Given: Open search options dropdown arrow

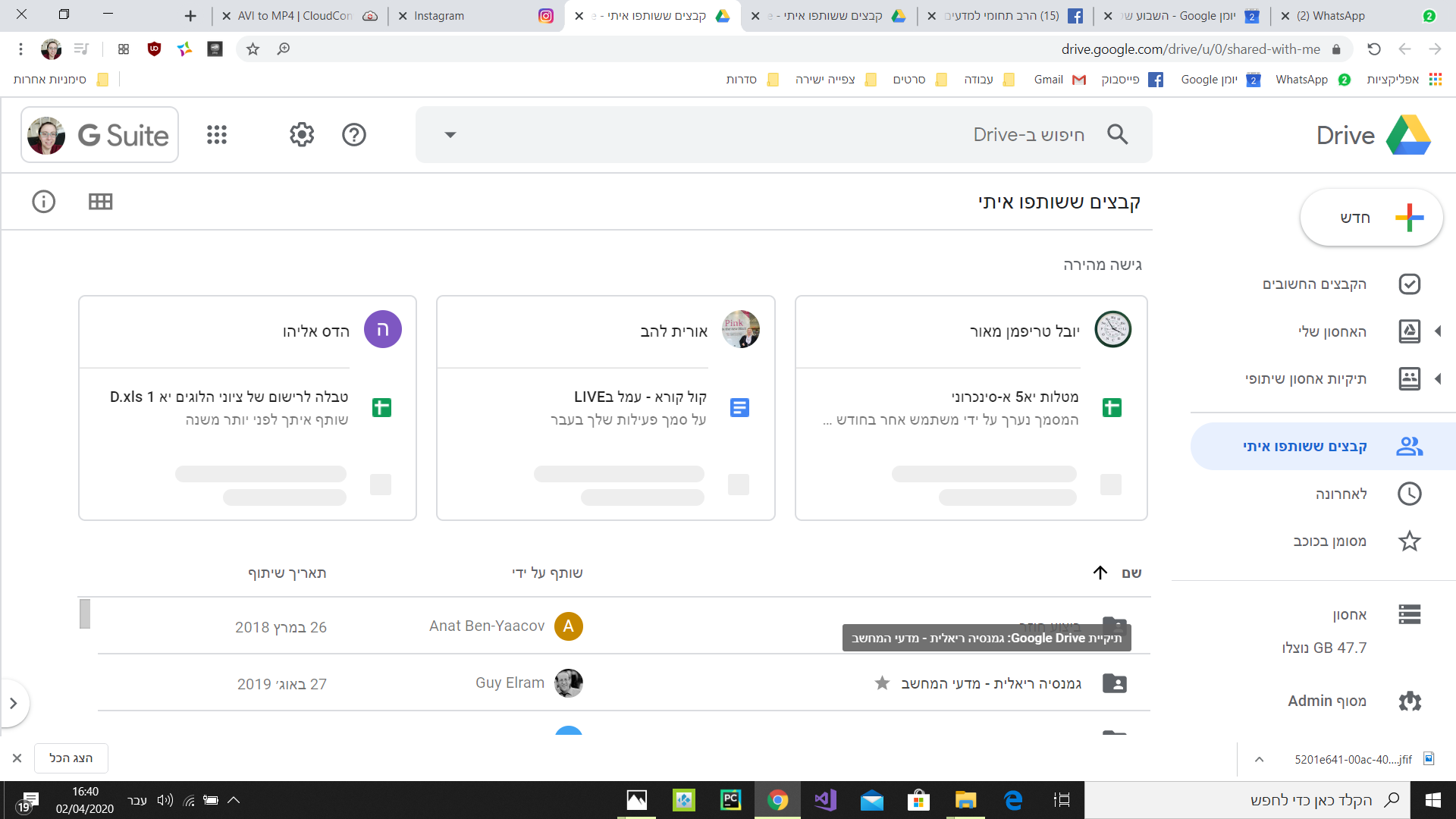Looking at the screenshot, I should coord(450,135).
